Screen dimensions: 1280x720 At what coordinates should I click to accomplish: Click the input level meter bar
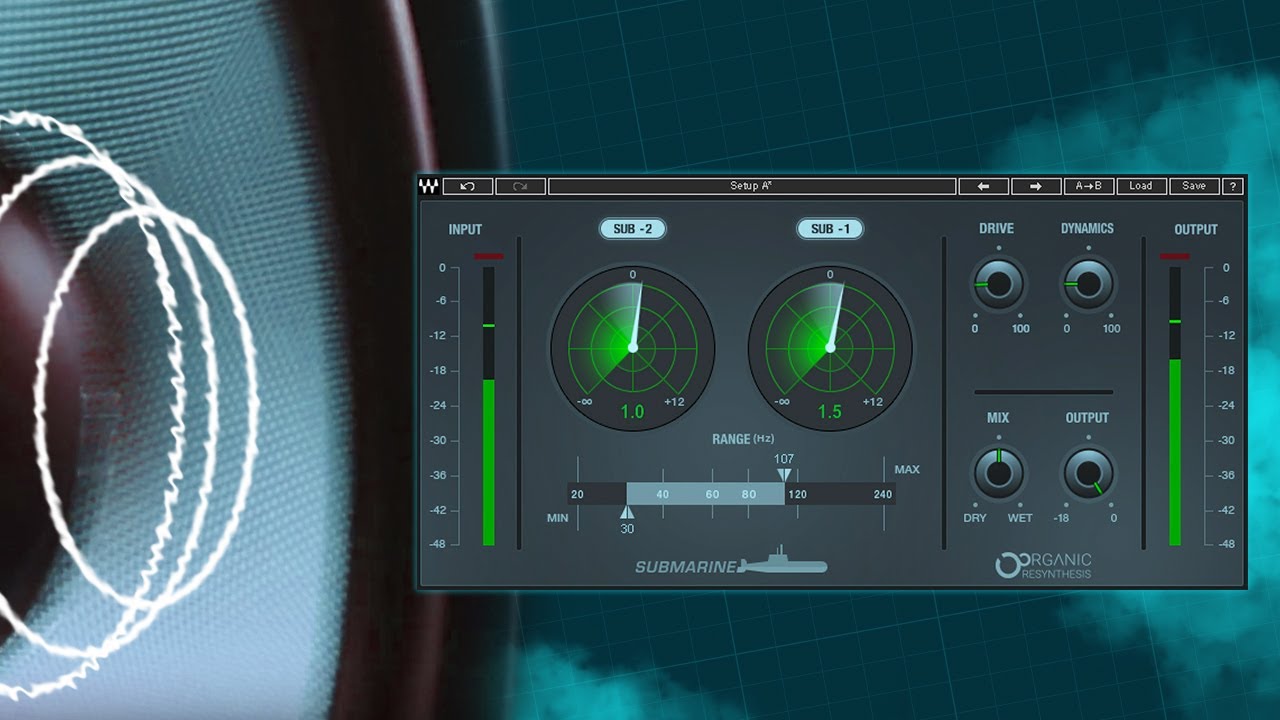(489, 406)
